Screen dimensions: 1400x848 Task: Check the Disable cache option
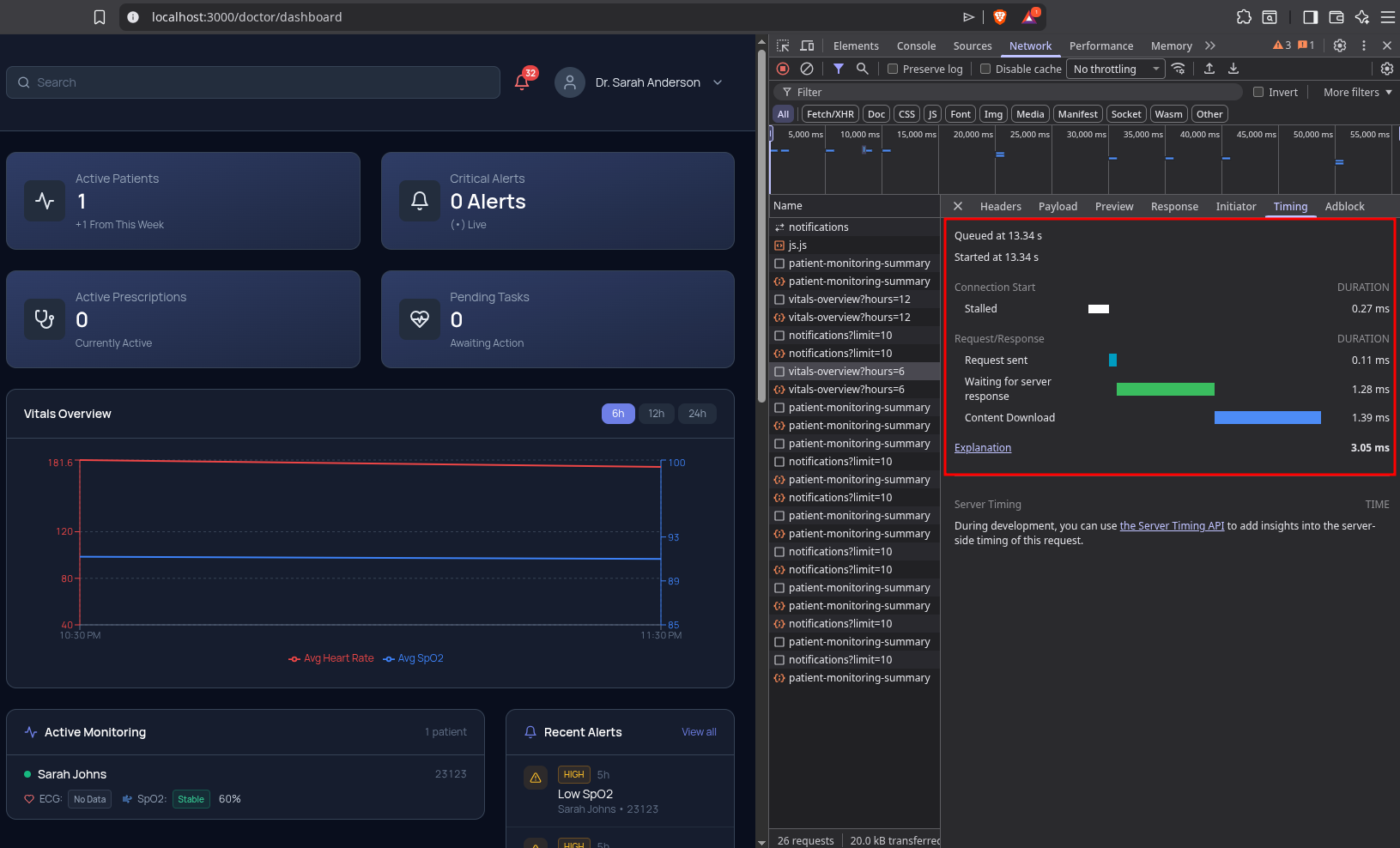985,70
